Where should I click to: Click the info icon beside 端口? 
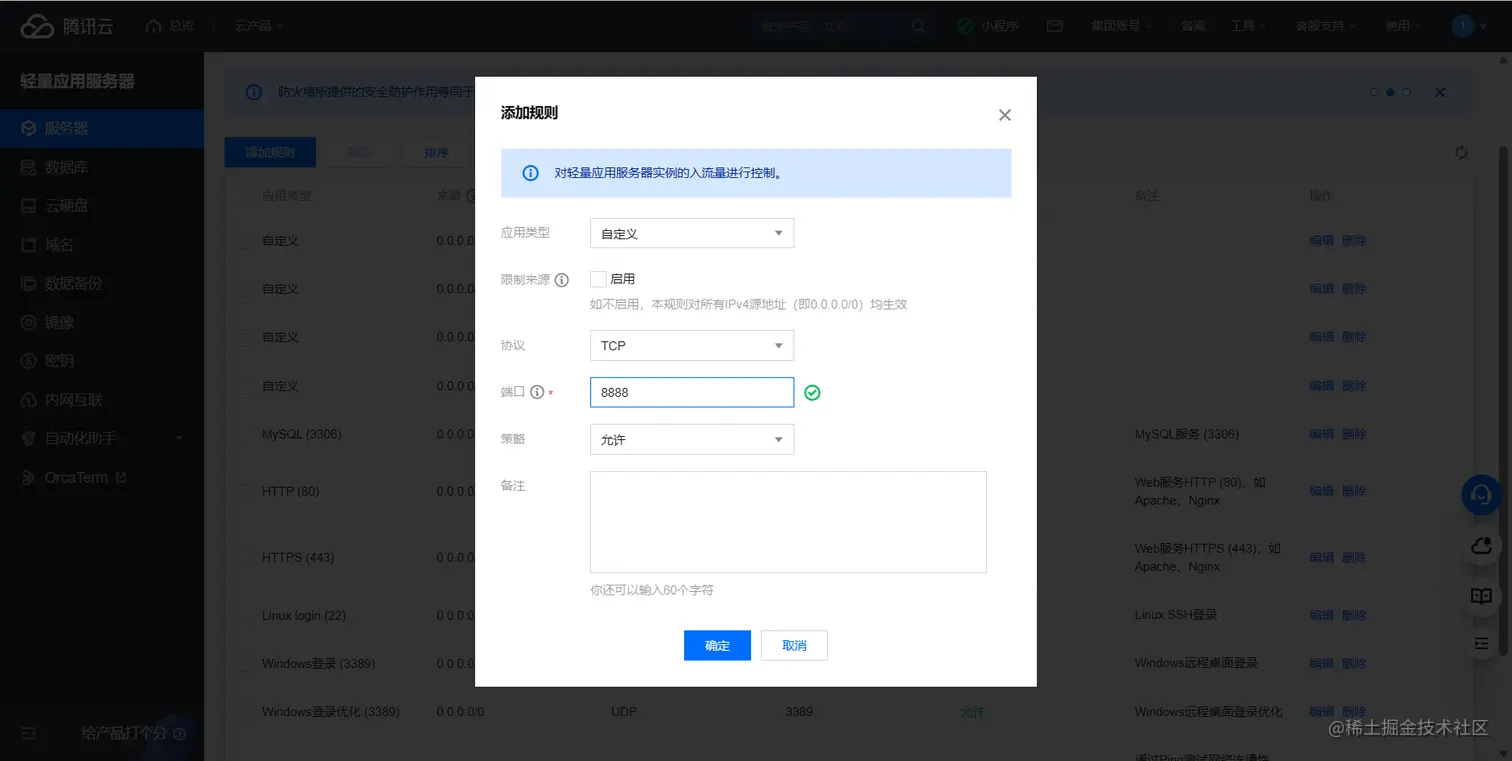[537, 392]
